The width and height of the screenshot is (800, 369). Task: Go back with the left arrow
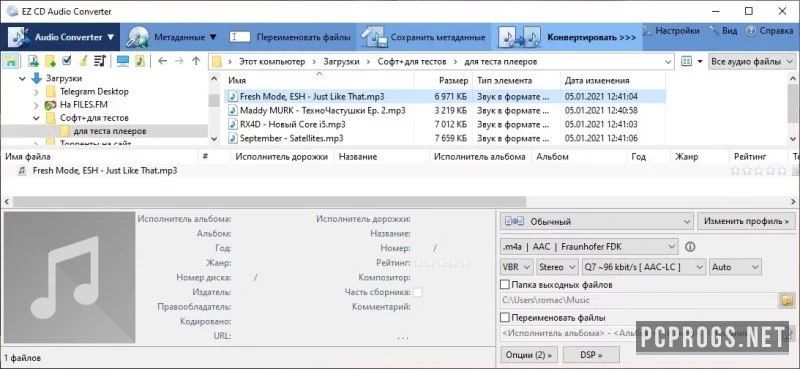pyautogui.click(x=163, y=61)
